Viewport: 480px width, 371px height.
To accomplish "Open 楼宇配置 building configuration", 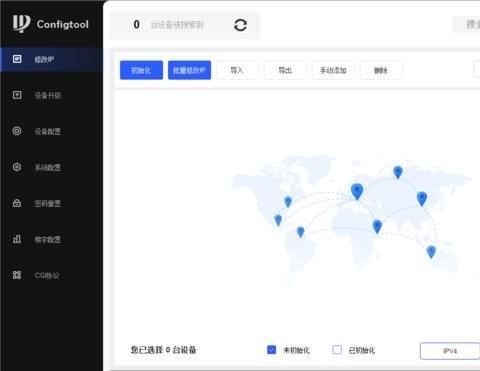I will [48, 239].
